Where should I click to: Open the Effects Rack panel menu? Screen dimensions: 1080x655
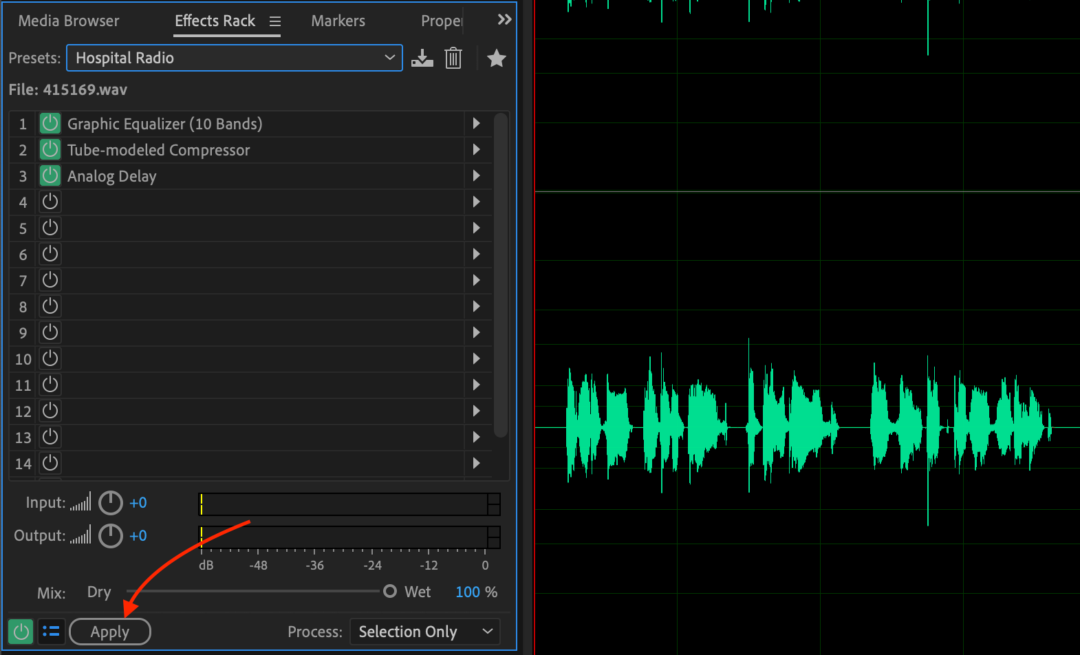pos(274,20)
